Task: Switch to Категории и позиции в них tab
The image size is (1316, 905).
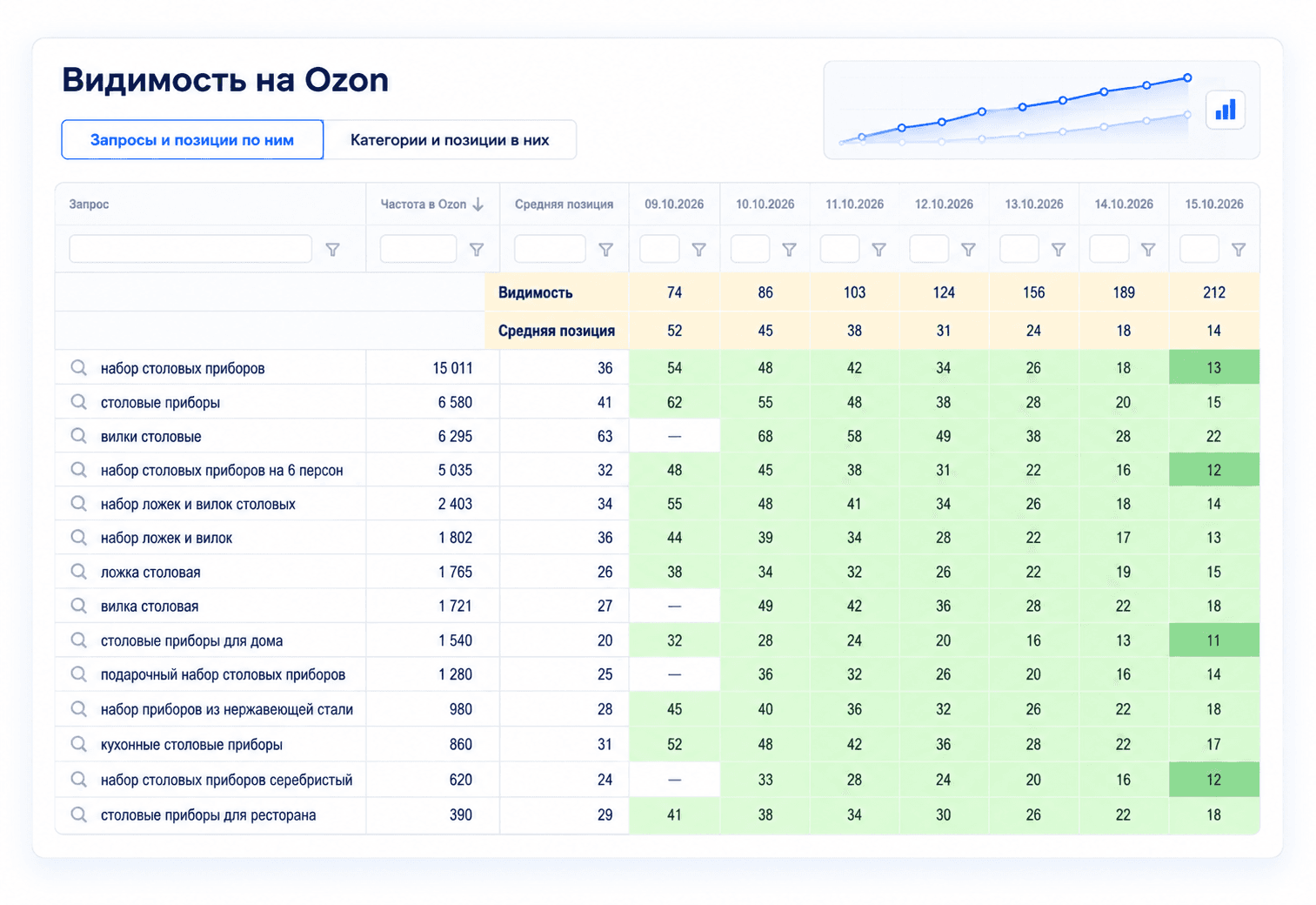Action: (450, 140)
